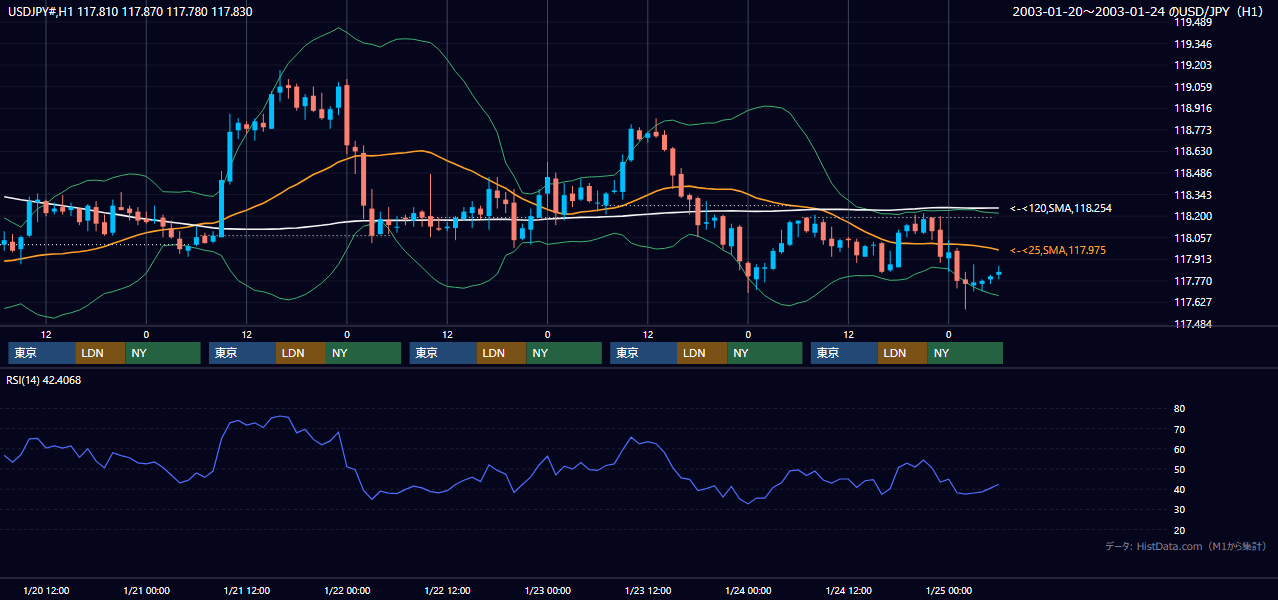Click the 1/22 00:00 time axis marker
The height and width of the screenshot is (600, 1278).
(x=347, y=591)
